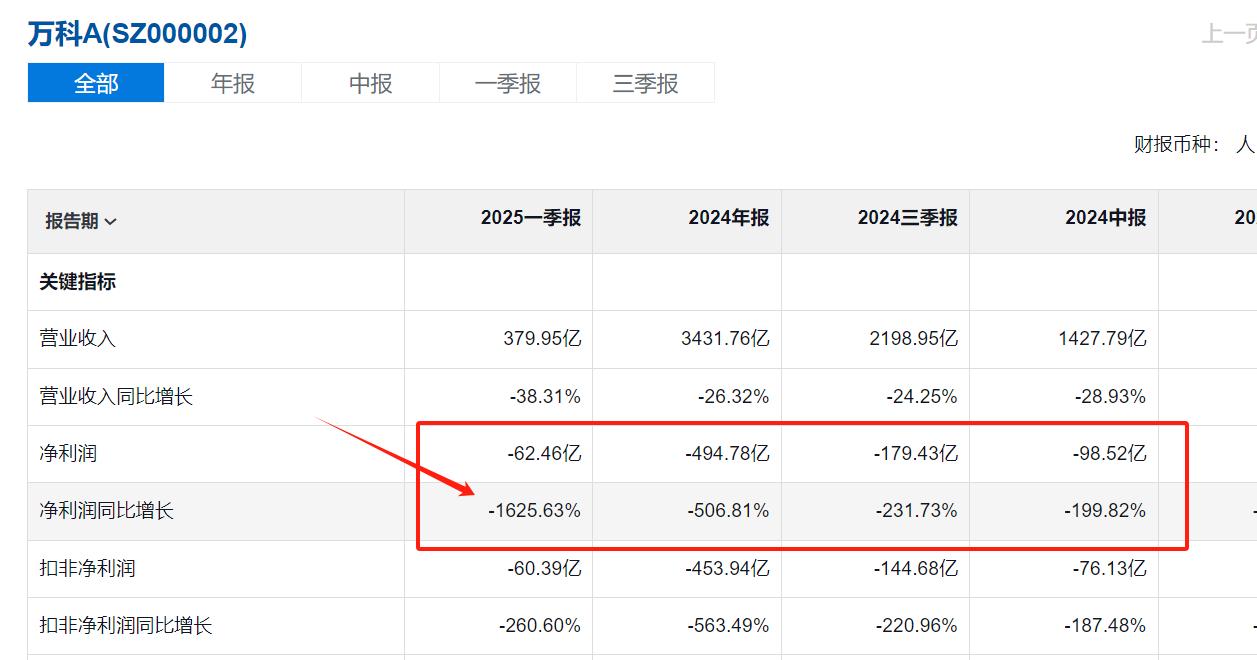This screenshot has width=1257, height=660.
Task: Click the -1625.63% net profit growth cell
Action: pos(534,511)
